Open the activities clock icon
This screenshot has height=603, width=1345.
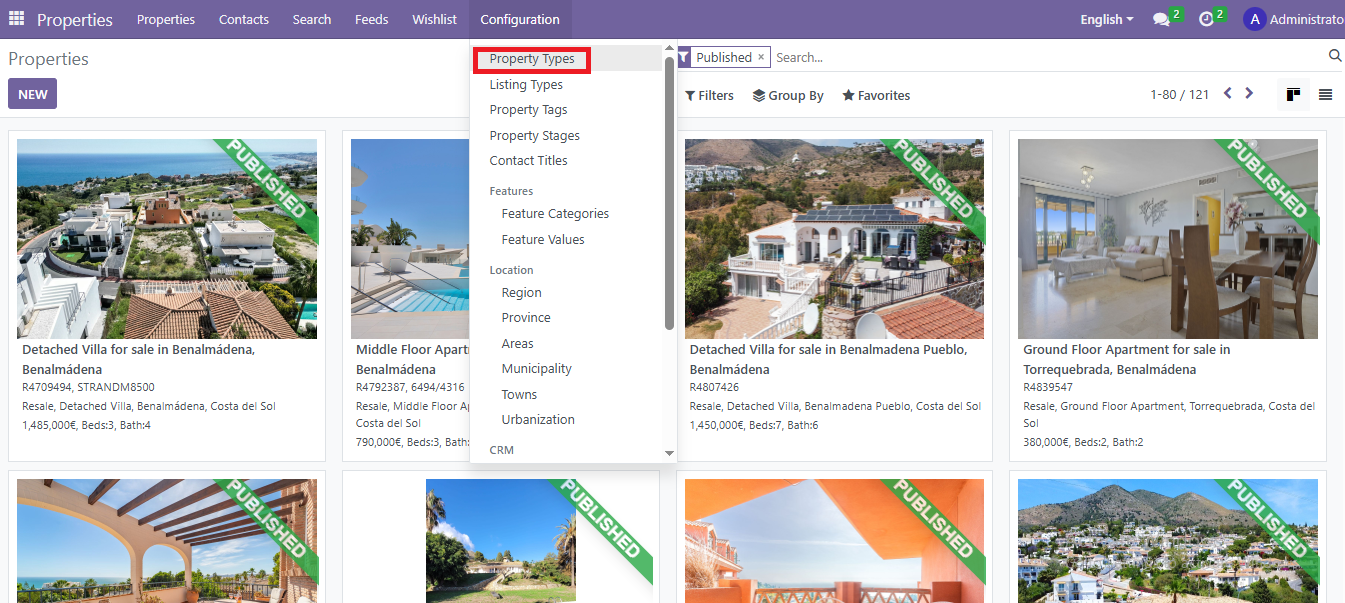pyautogui.click(x=1206, y=20)
